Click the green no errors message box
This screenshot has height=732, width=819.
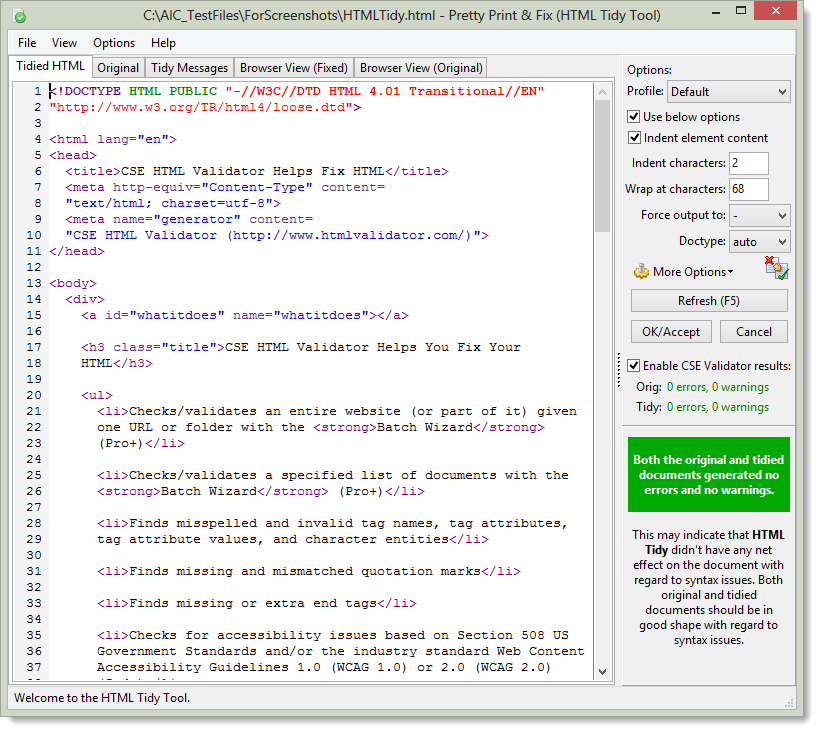(x=709, y=475)
